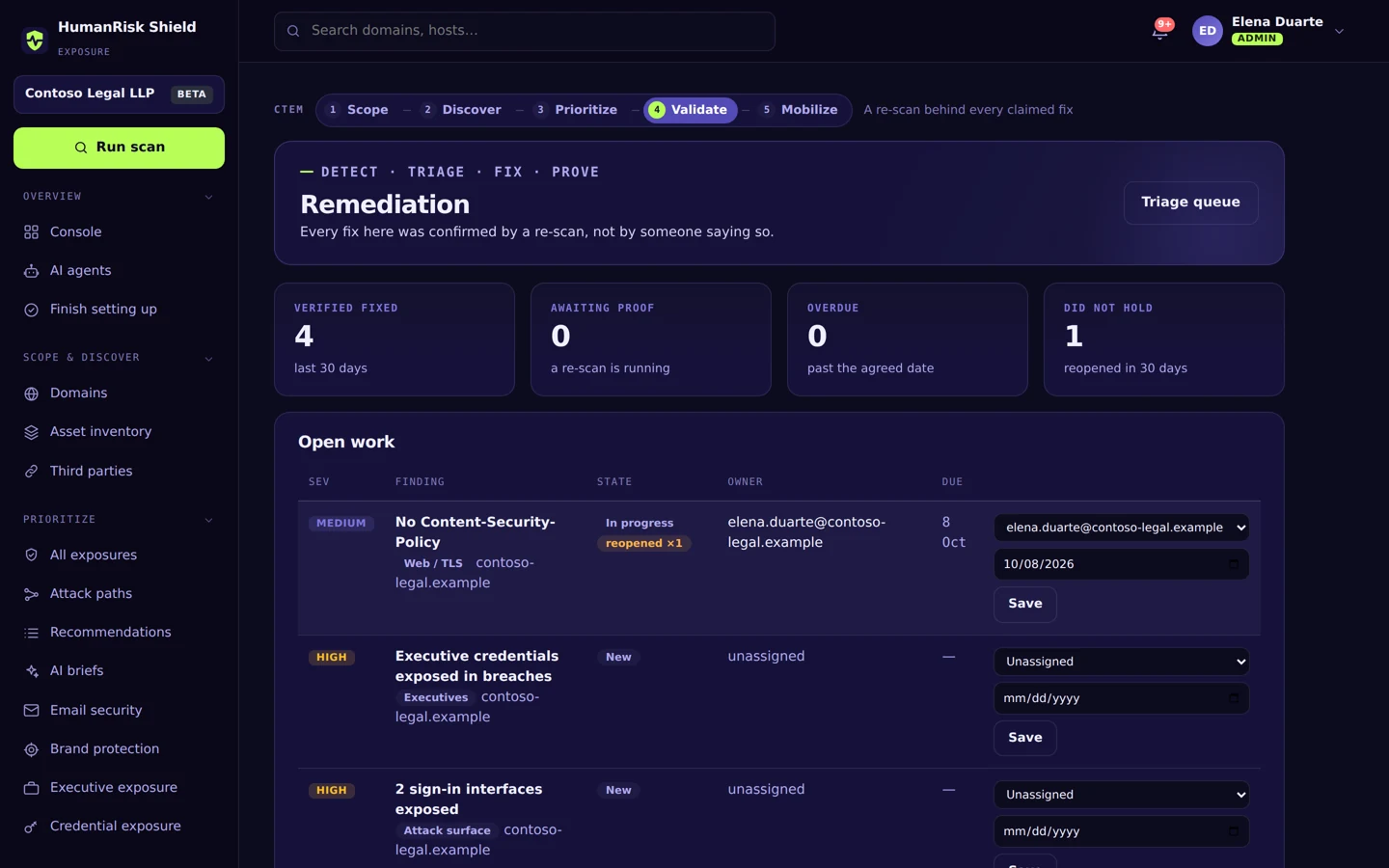Click the "In progress" state badge
Viewport: 1389px width, 868px height.
(640, 524)
